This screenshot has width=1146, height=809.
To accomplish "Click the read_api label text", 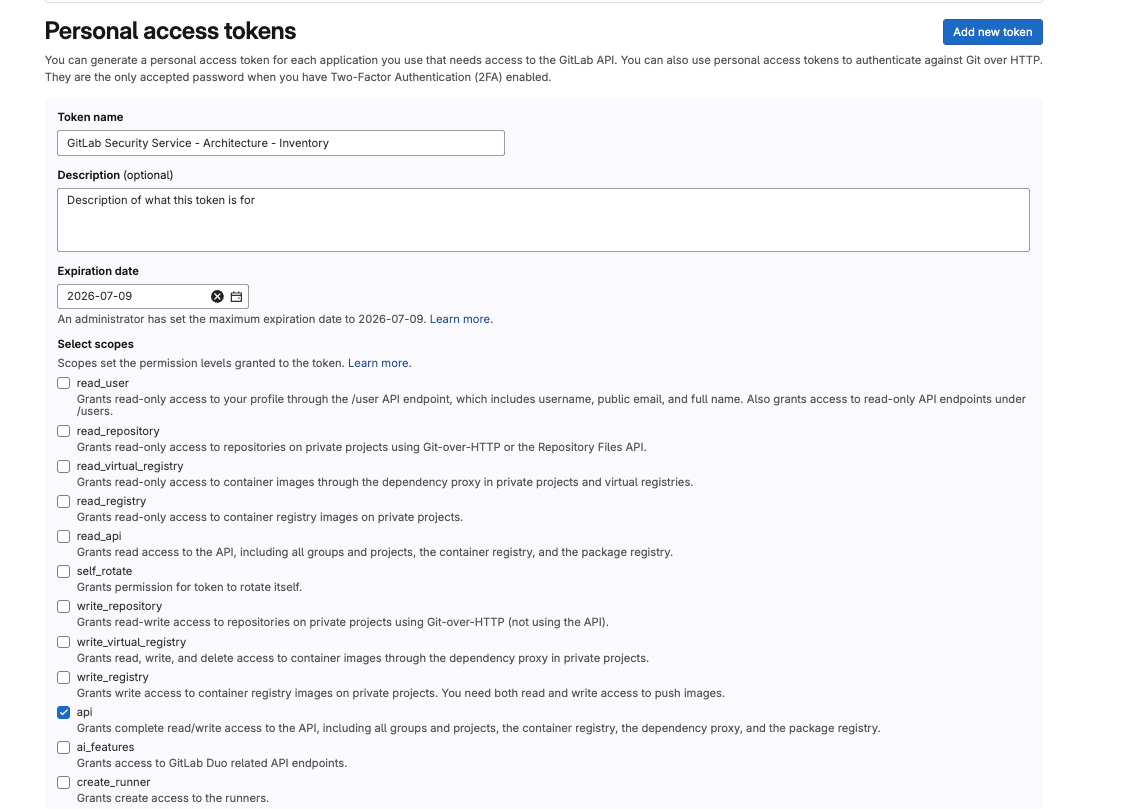I will pos(99,536).
